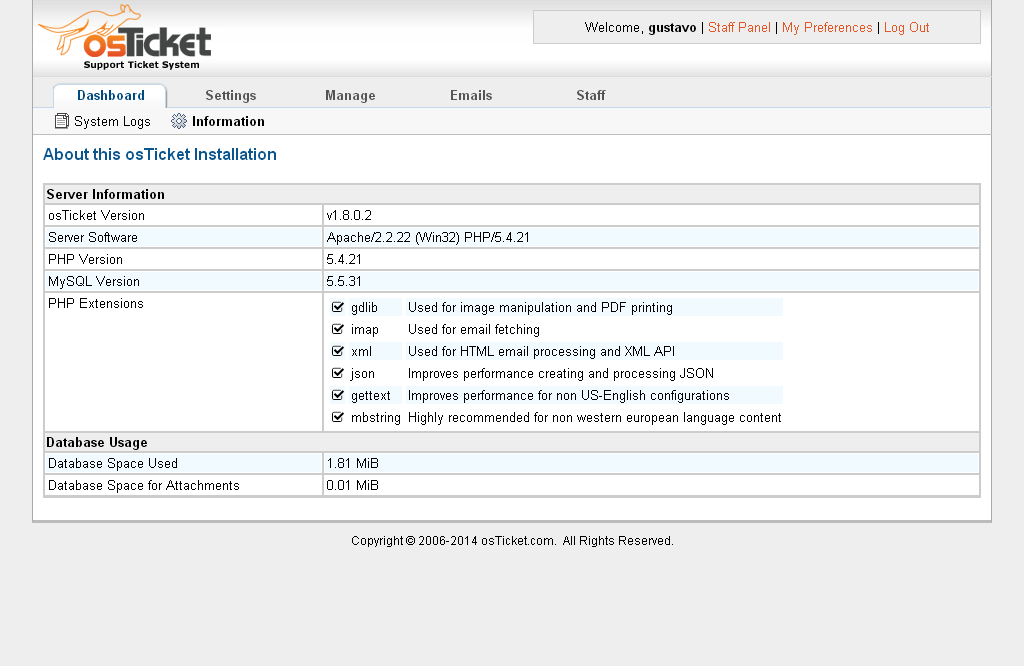Open the Dashboard tab

[x=110, y=95]
